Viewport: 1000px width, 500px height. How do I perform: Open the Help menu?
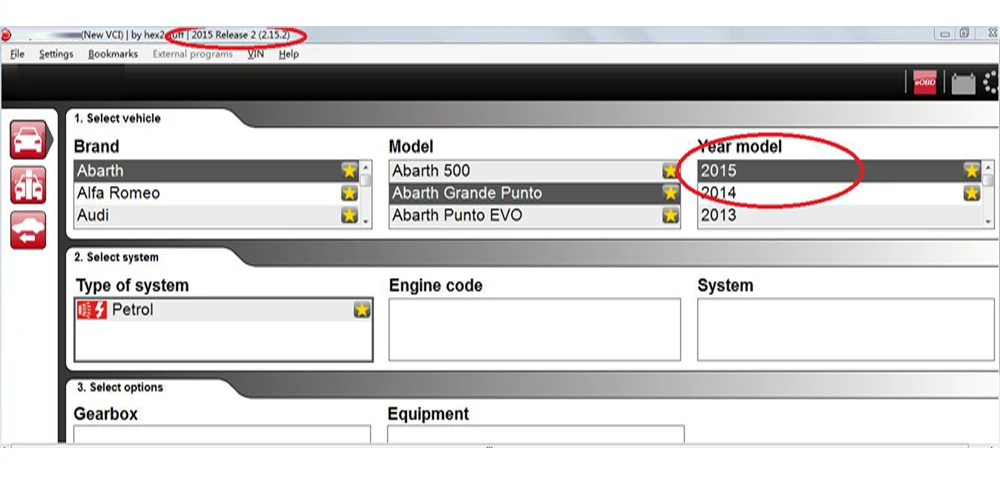point(288,54)
